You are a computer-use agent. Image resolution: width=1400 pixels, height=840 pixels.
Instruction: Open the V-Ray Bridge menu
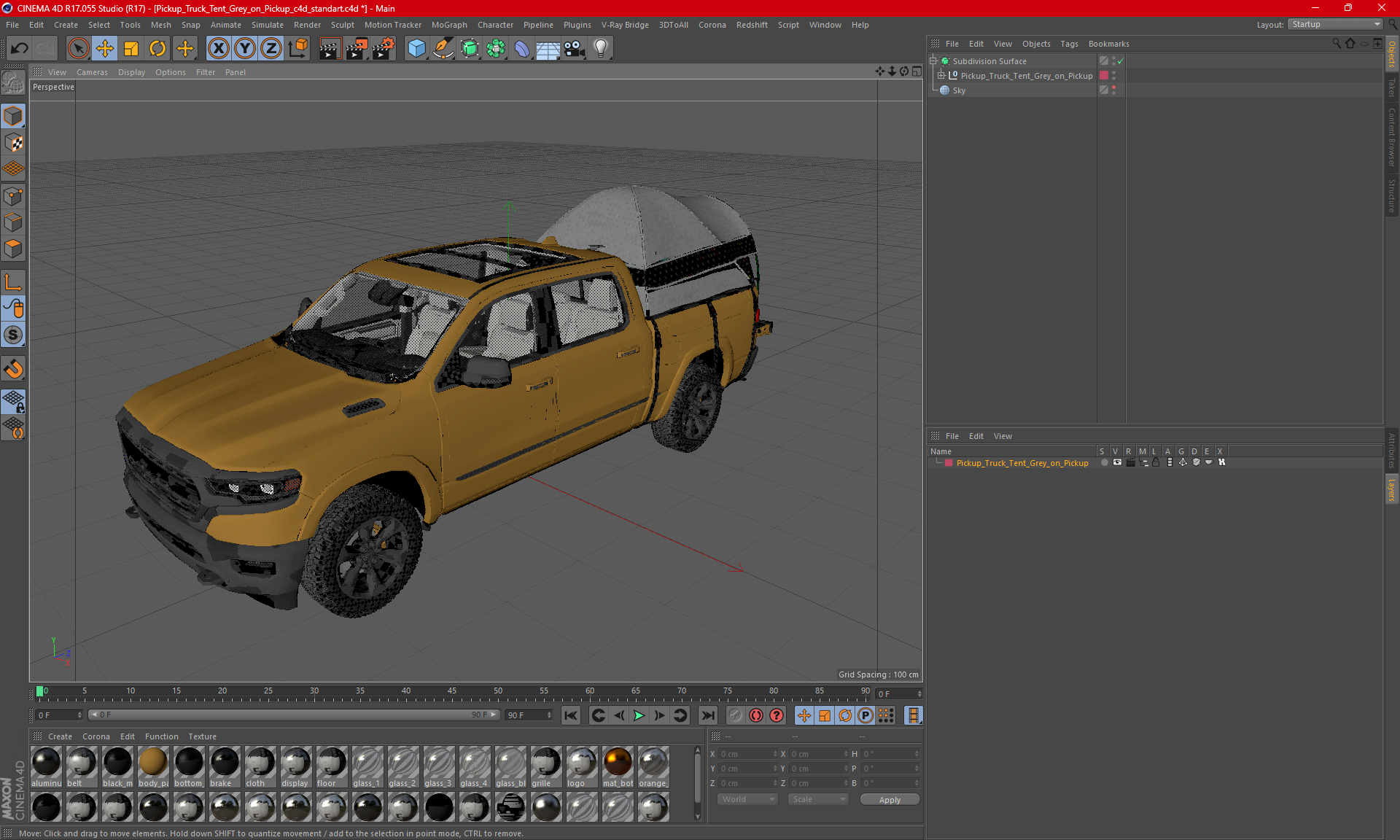[x=625, y=25]
